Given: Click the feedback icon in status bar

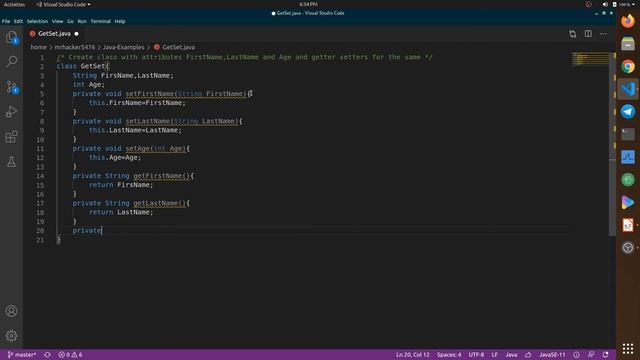Looking at the screenshot, I should pyautogui.click(x=591, y=355).
